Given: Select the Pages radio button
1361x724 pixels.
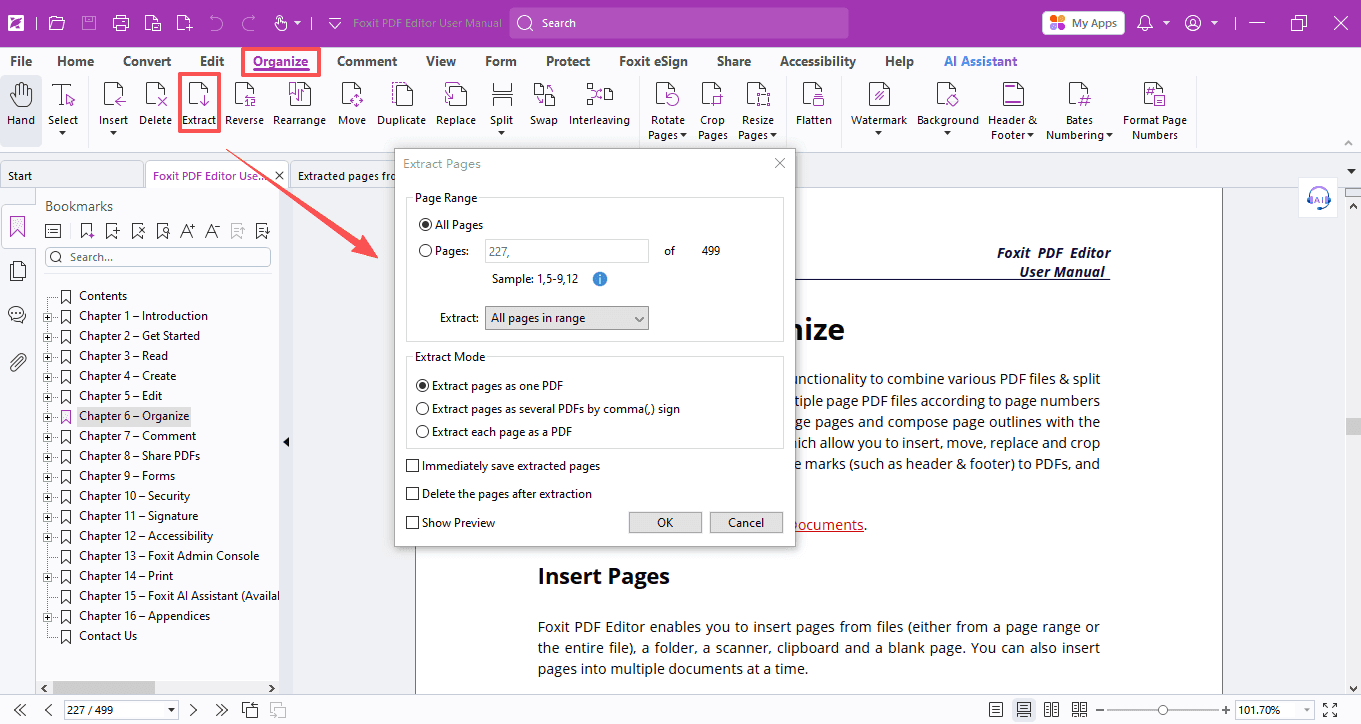Looking at the screenshot, I should pyautogui.click(x=426, y=251).
